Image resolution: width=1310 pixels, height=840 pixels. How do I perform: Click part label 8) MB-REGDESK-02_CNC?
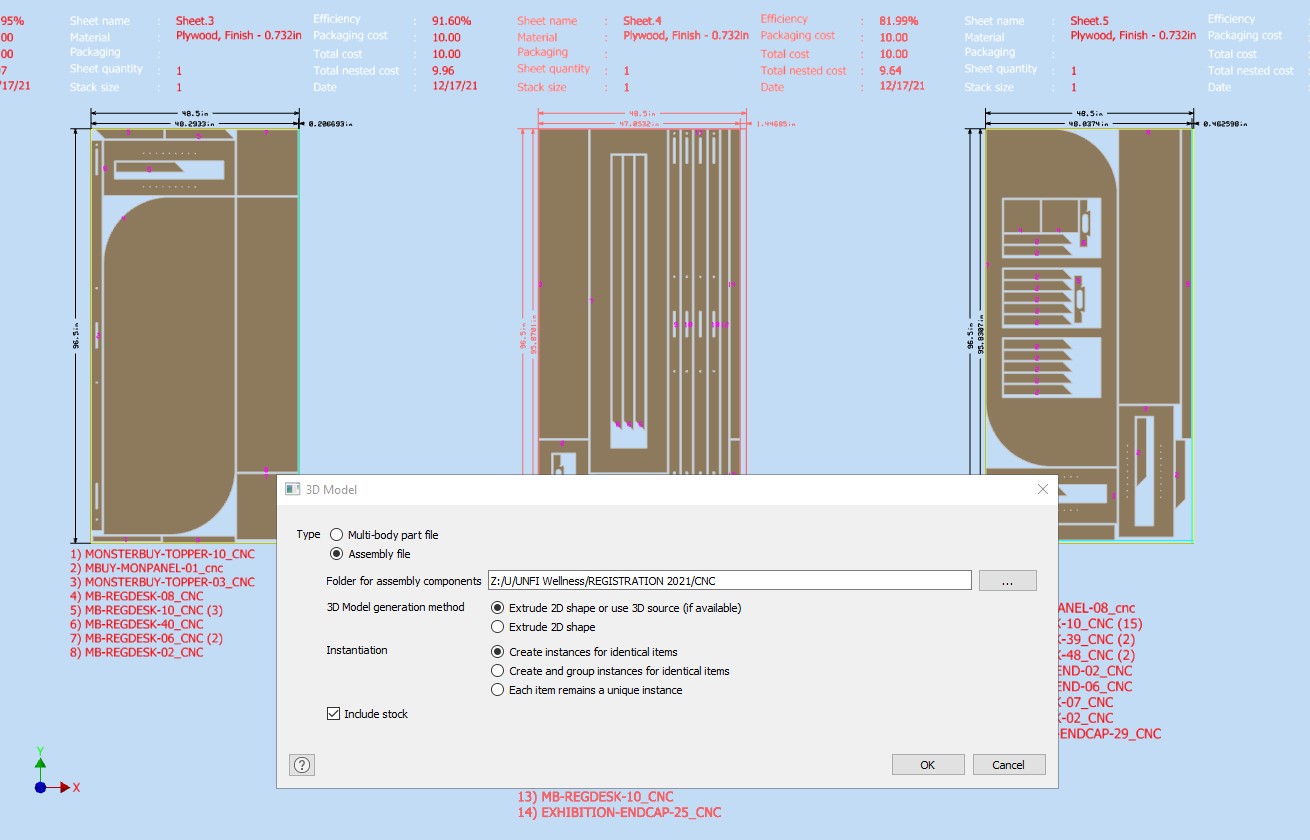click(136, 652)
